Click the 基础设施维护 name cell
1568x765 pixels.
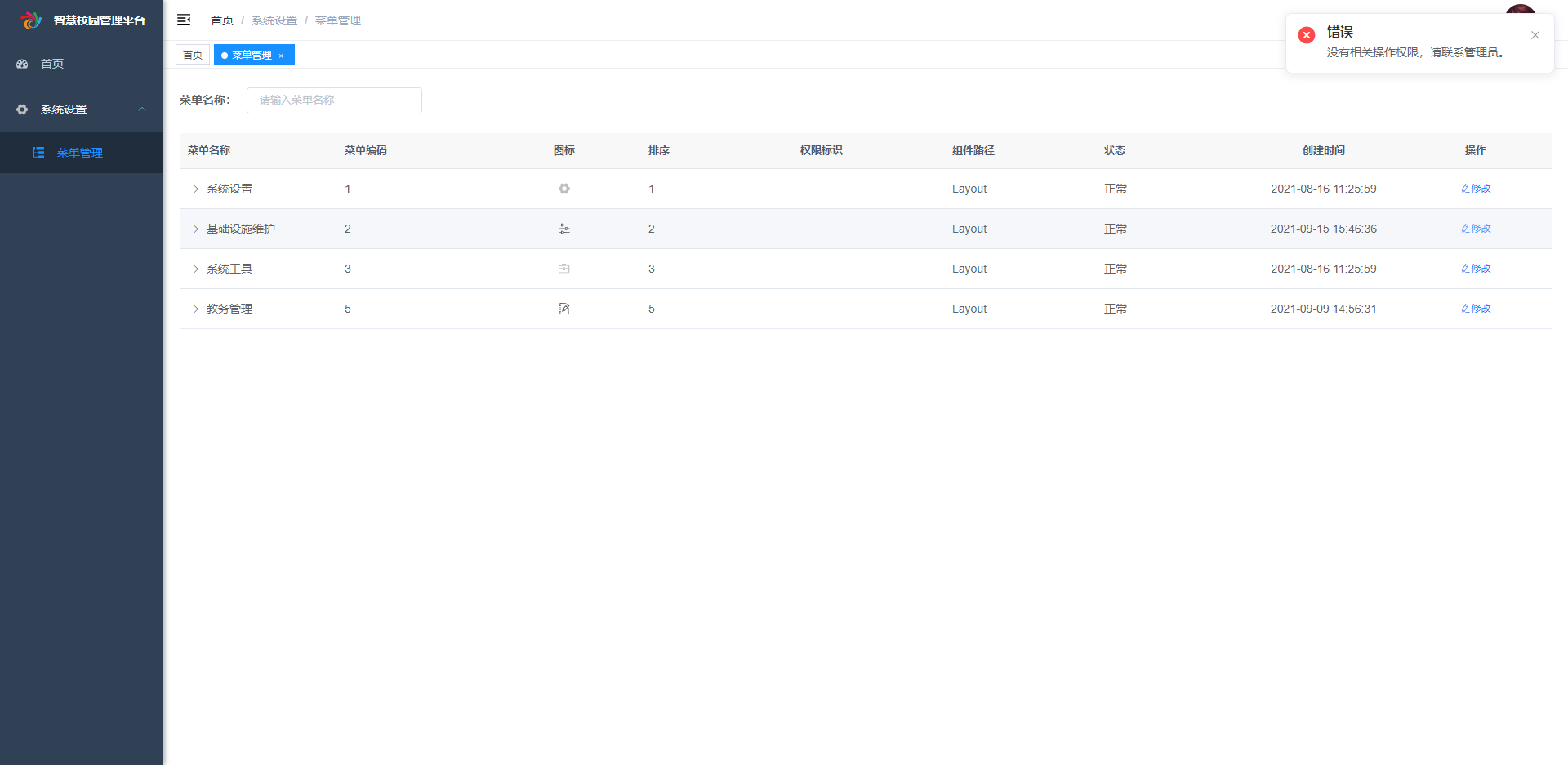[x=241, y=229]
